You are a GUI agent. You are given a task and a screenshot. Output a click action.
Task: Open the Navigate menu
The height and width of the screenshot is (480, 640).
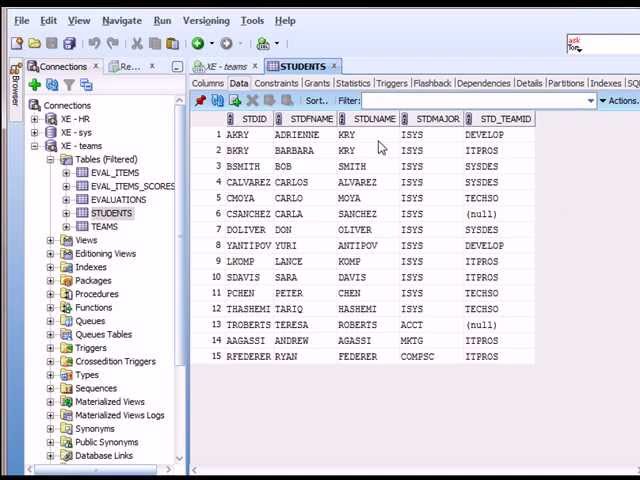tap(122, 20)
